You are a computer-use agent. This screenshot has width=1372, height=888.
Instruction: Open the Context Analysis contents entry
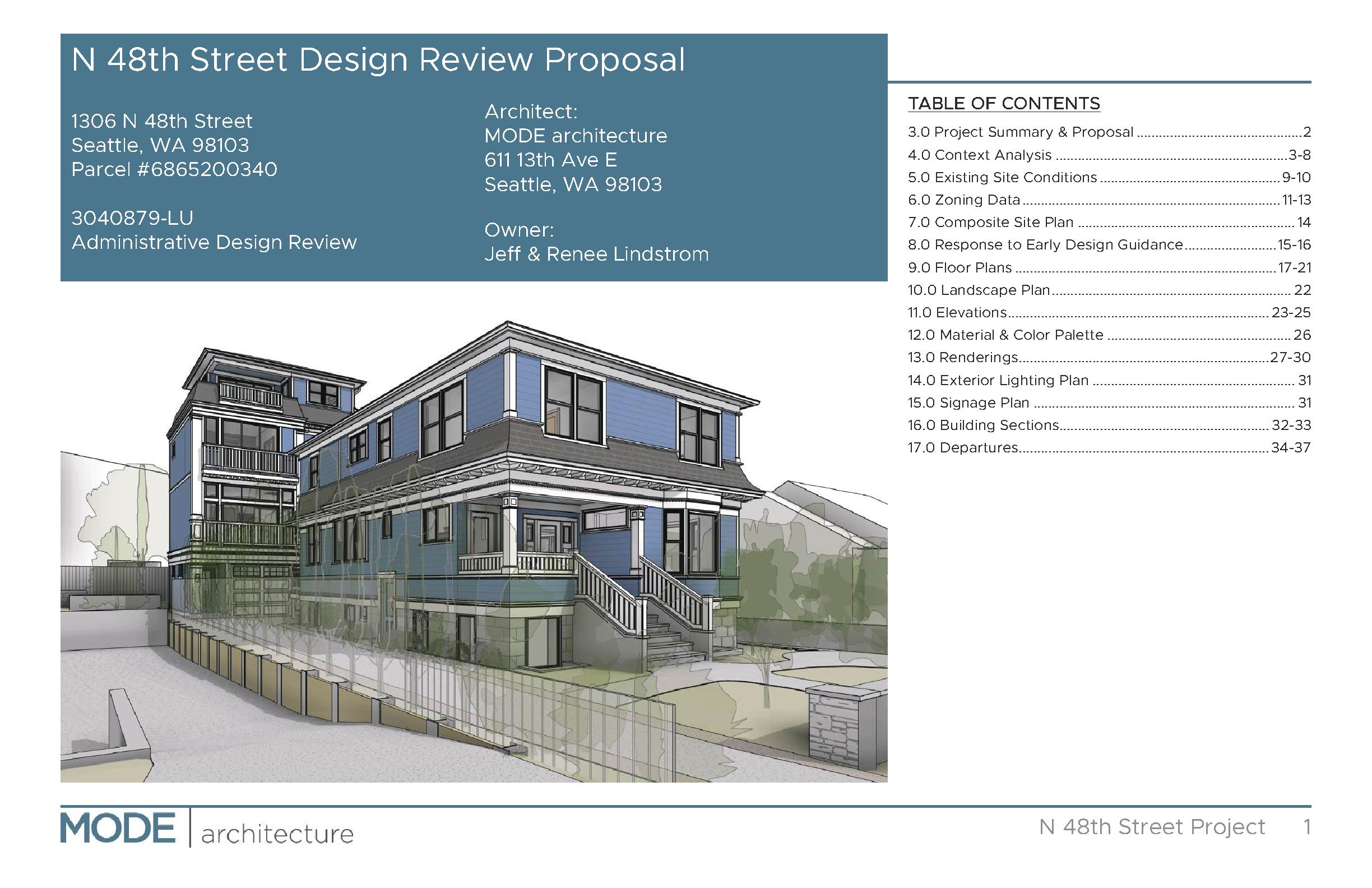pos(980,155)
